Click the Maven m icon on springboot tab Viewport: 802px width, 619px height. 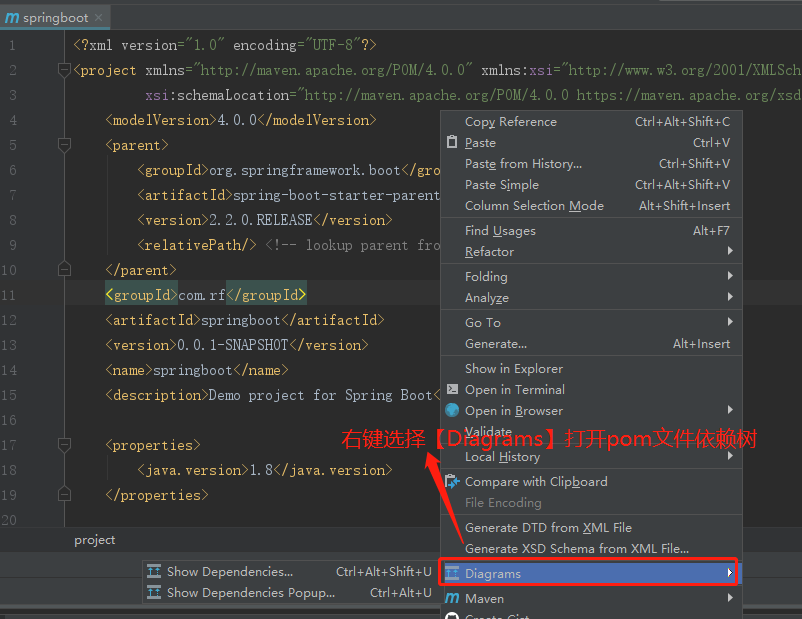(x=12, y=18)
